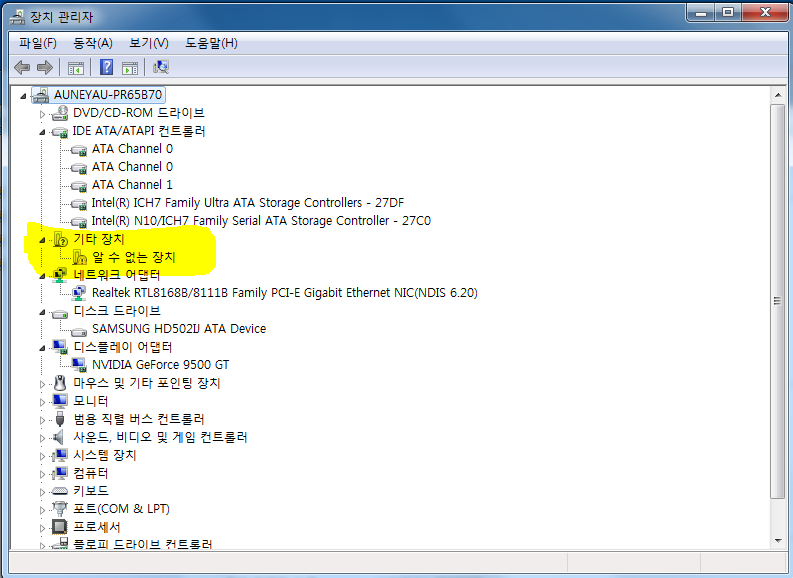Click the 기타 장치 question-mark icon
The image size is (793, 578).
pos(60,239)
